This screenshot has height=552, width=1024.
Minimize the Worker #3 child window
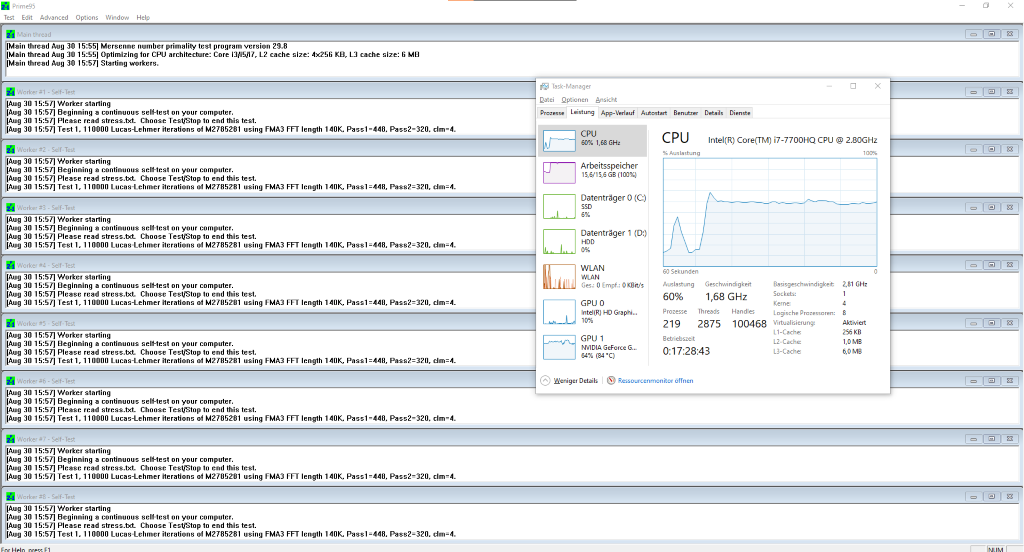click(973, 207)
